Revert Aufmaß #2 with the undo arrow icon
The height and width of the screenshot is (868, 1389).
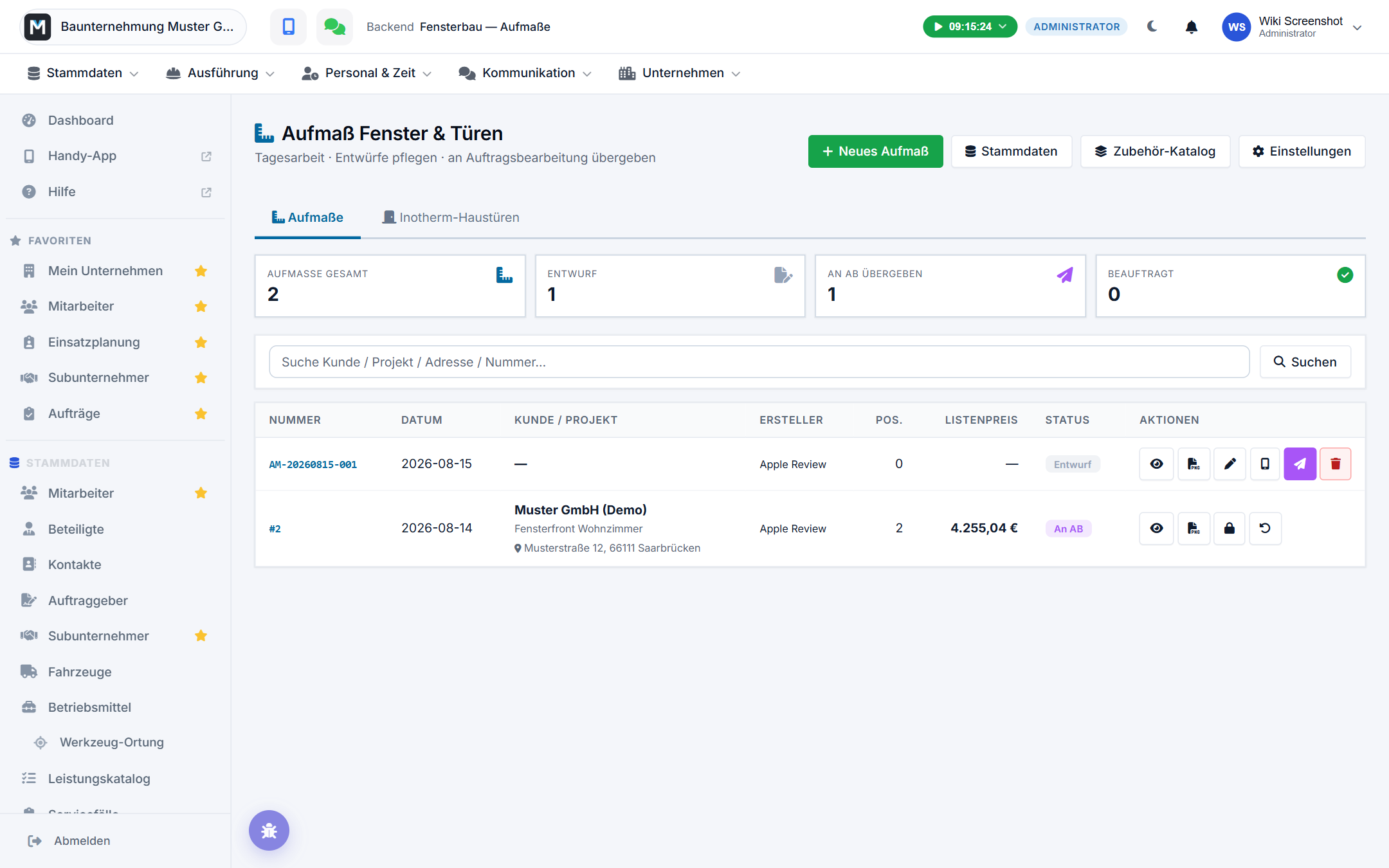coord(1265,529)
